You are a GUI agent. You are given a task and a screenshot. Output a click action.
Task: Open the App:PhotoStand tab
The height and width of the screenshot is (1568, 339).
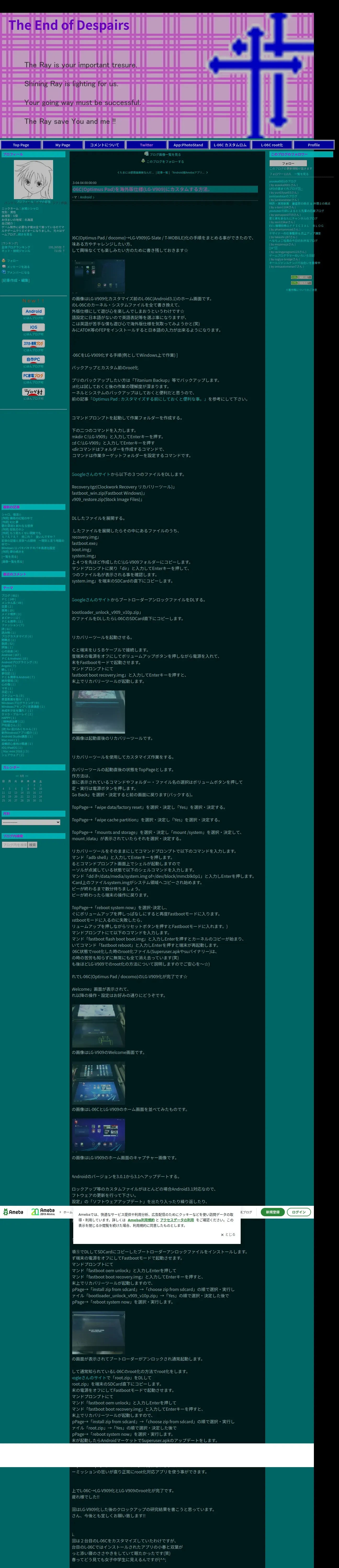click(x=188, y=145)
